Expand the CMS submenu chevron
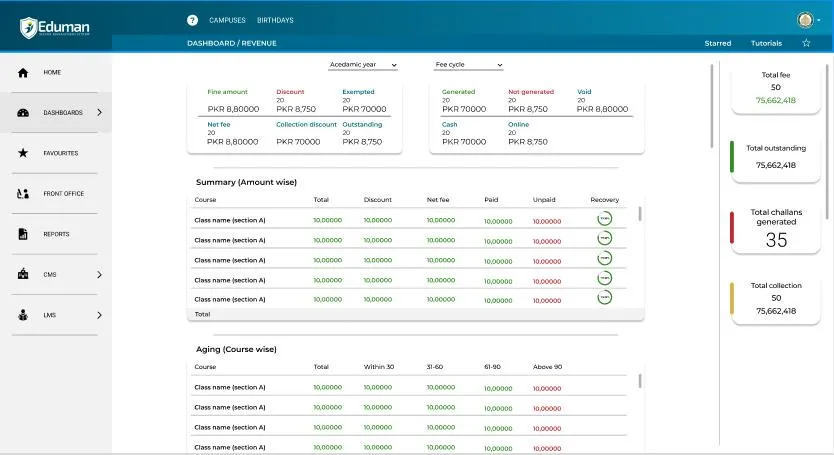834x455 pixels. 99,274
